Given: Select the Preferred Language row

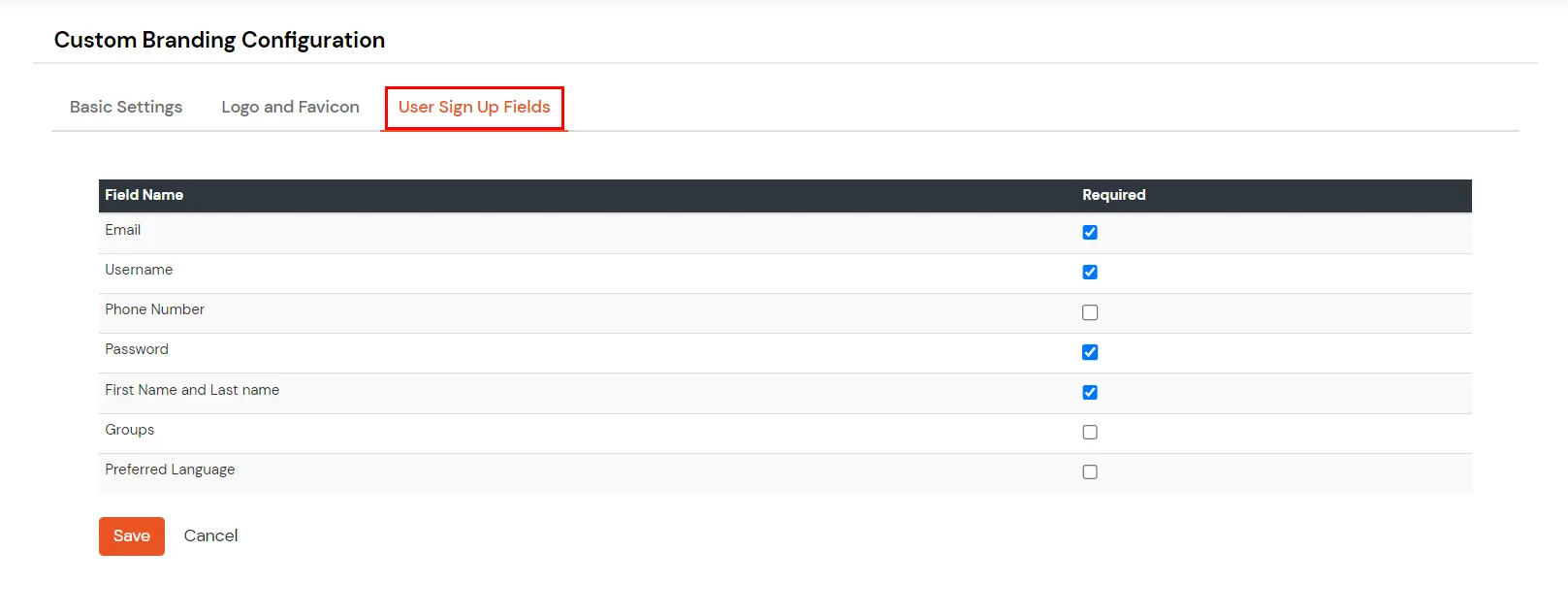Looking at the screenshot, I should (x=170, y=470).
